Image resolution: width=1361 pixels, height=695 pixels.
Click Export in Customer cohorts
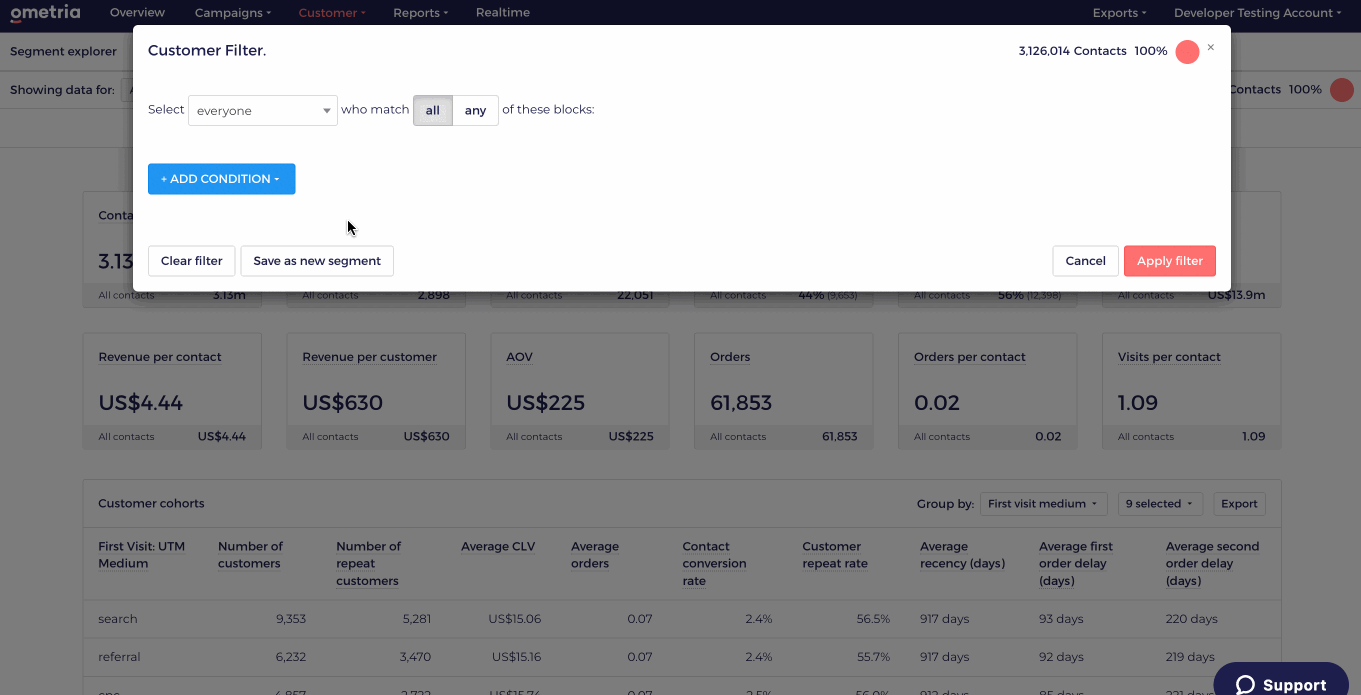1239,504
